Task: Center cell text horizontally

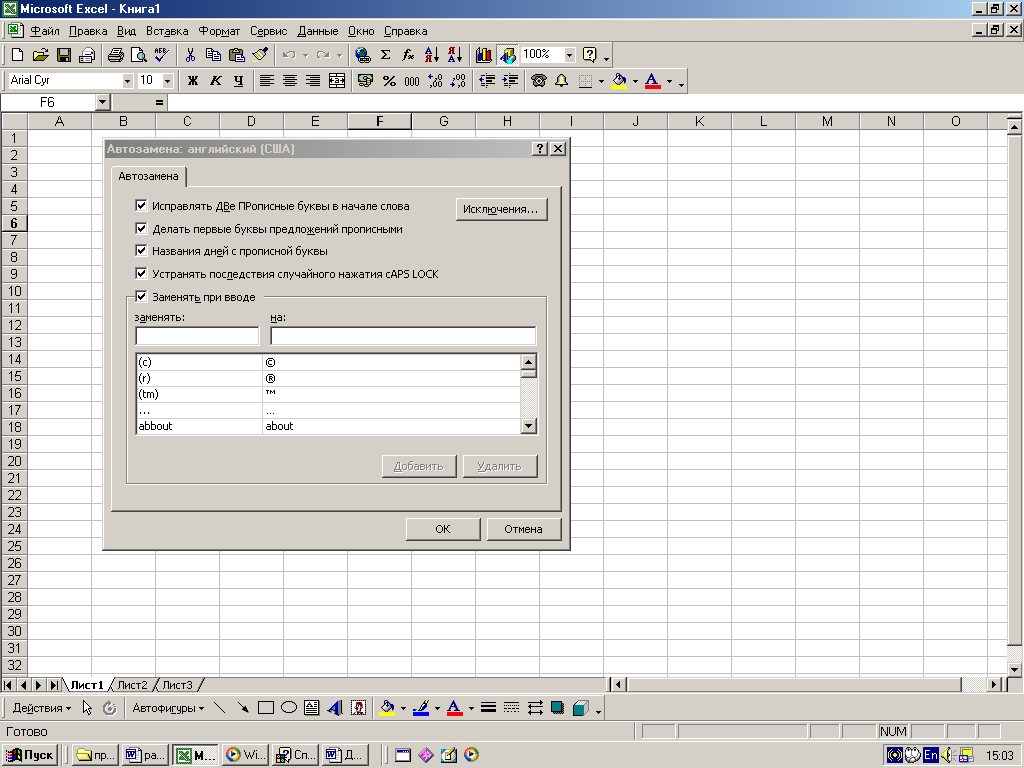Action: click(x=290, y=81)
